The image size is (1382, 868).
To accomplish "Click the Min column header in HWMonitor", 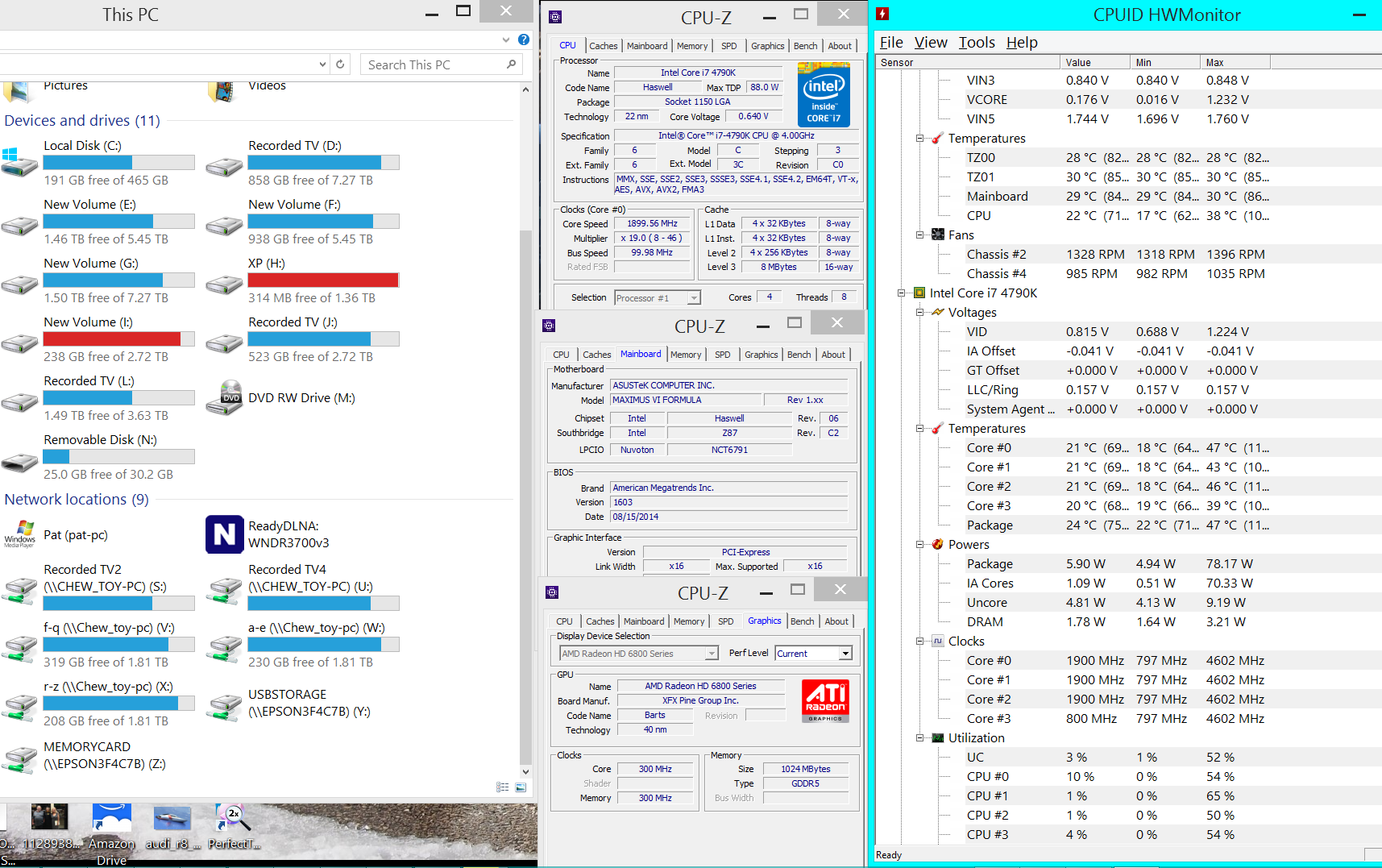I will tap(1164, 63).
